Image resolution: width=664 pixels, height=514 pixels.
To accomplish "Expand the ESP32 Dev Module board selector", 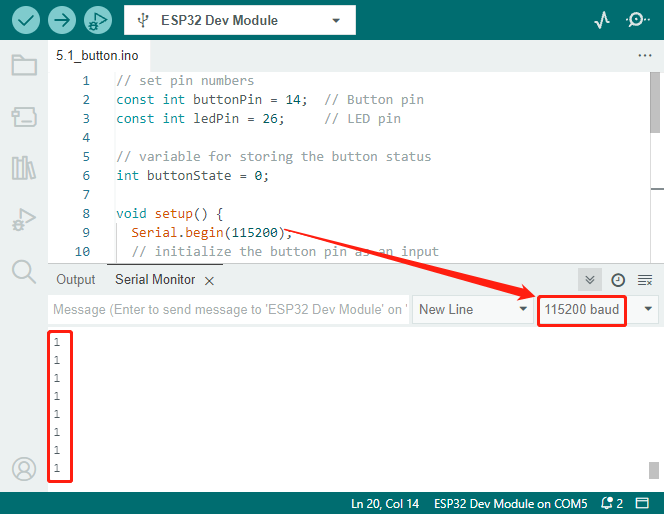I will [240, 20].
